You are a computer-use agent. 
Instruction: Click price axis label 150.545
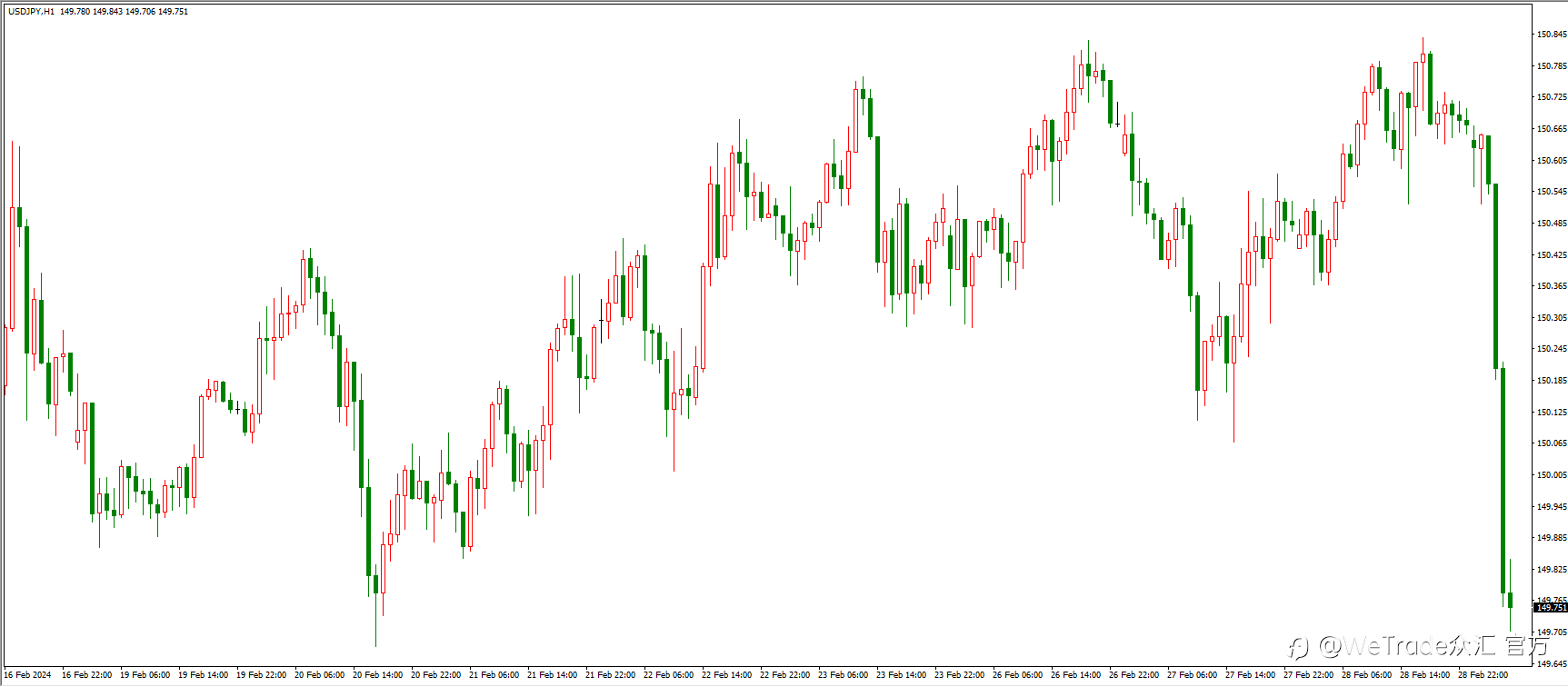coord(1552,192)
